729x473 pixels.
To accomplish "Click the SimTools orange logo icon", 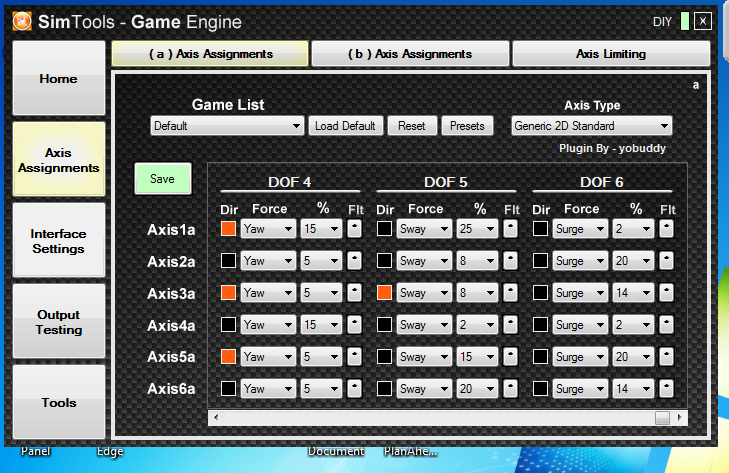I will point(22,21).
